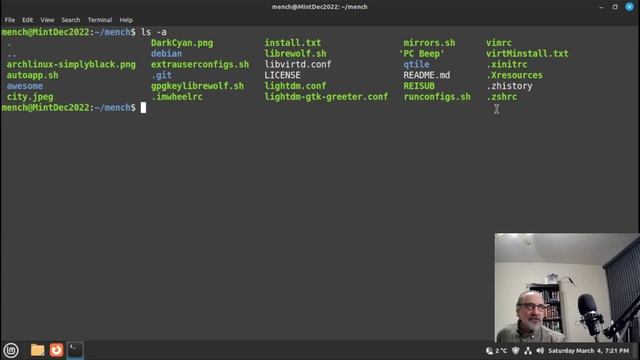Click the terminal cursor at the last prompt

143,108
